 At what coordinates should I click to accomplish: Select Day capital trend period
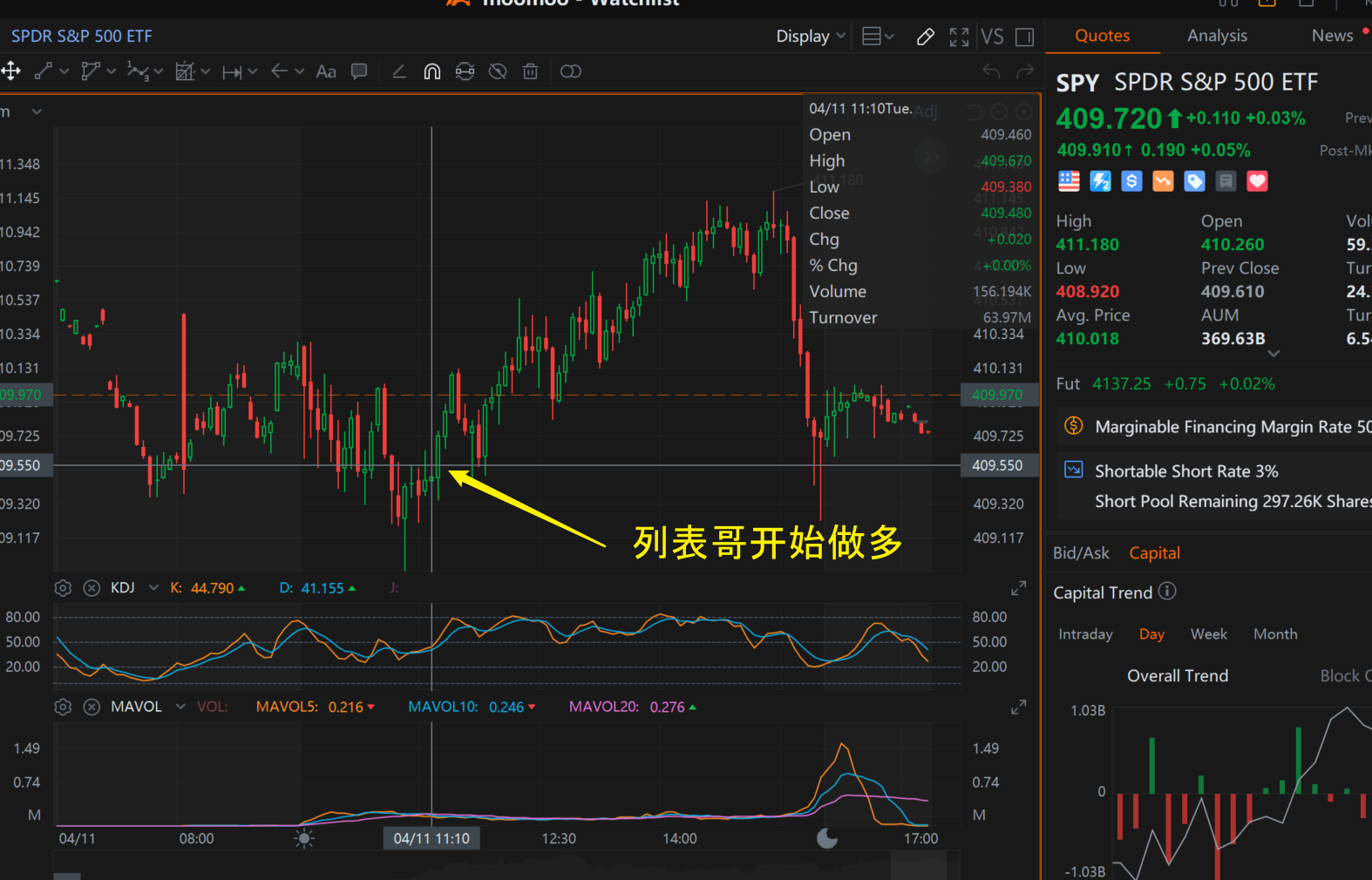1151,634
